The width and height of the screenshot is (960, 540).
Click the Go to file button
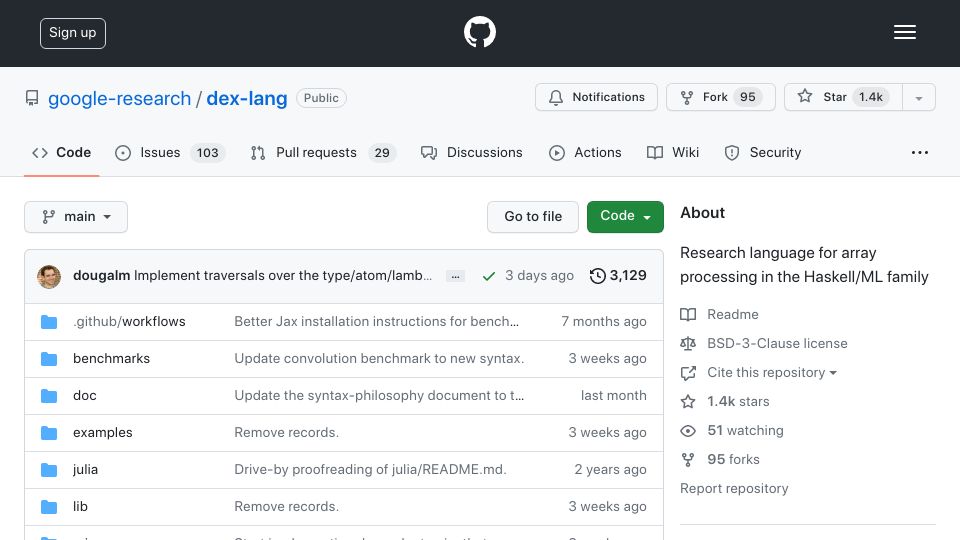pos(533,217)
